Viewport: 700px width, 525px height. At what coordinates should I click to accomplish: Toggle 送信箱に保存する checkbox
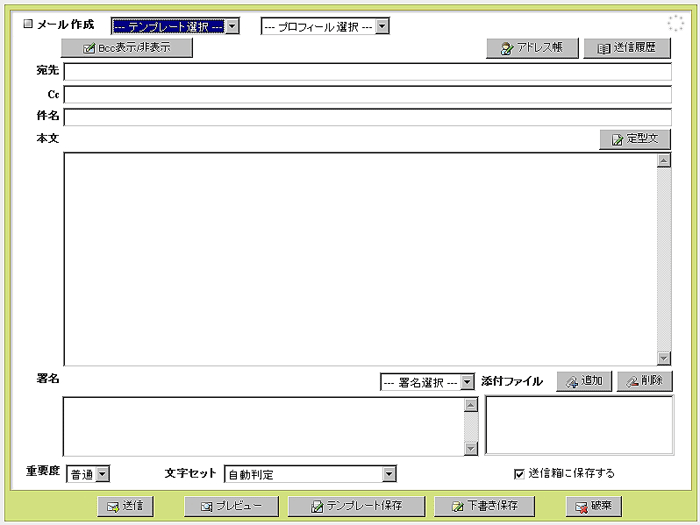coord(519,474)
